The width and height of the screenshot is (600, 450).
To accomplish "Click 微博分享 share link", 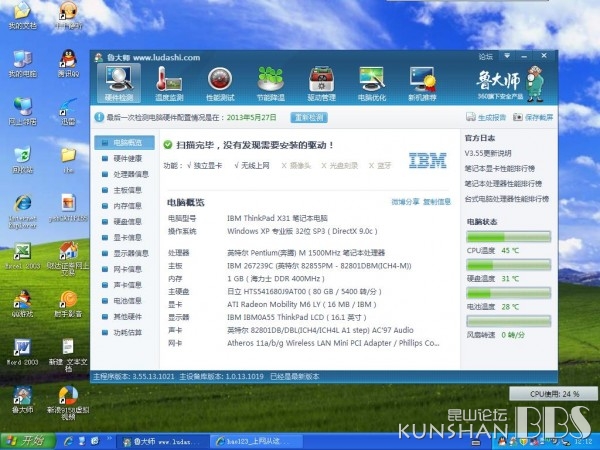I will point(405,202).
